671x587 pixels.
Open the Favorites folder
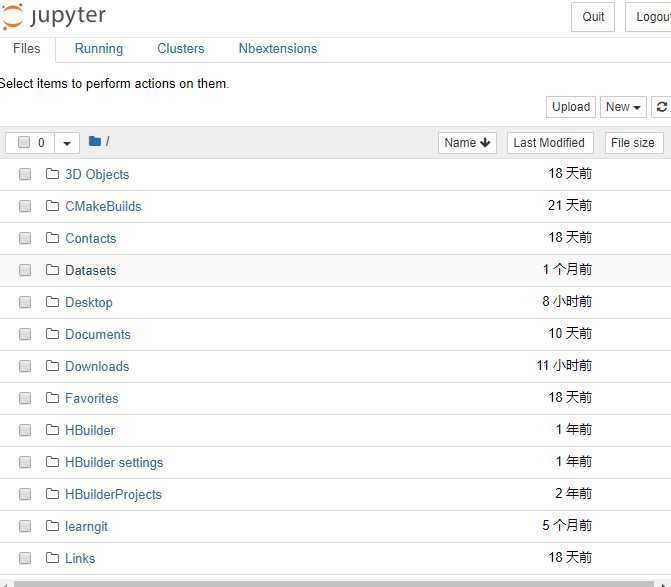click(92, 399)
